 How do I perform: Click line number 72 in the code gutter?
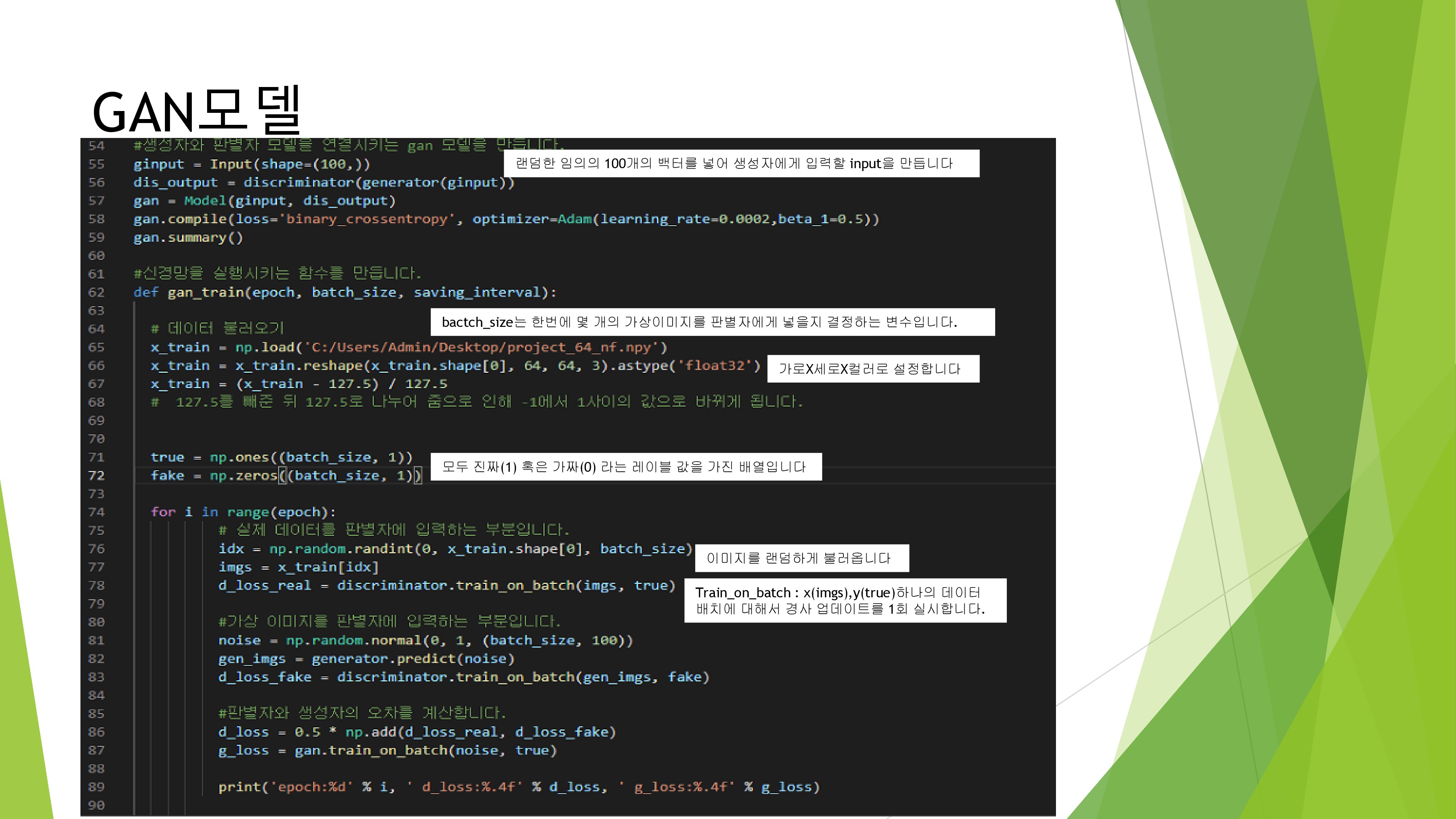[97, 475]
